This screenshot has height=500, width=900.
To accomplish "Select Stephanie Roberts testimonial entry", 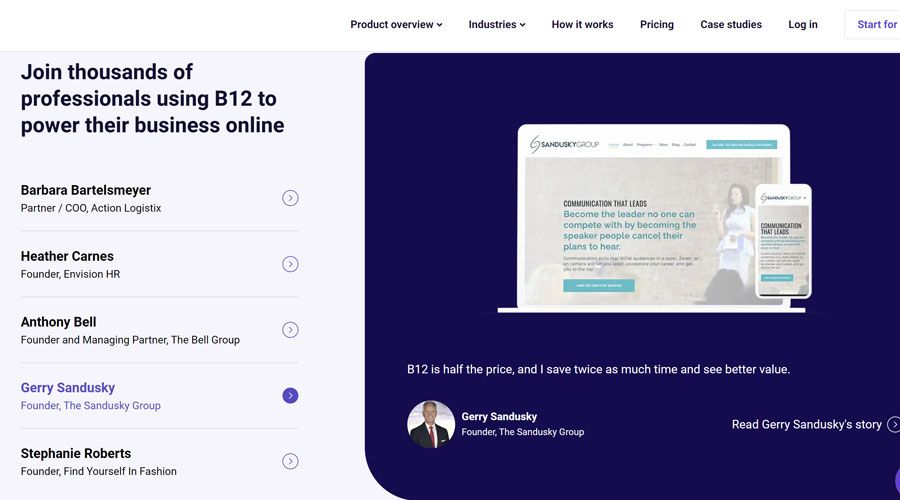I will [98, 461].
